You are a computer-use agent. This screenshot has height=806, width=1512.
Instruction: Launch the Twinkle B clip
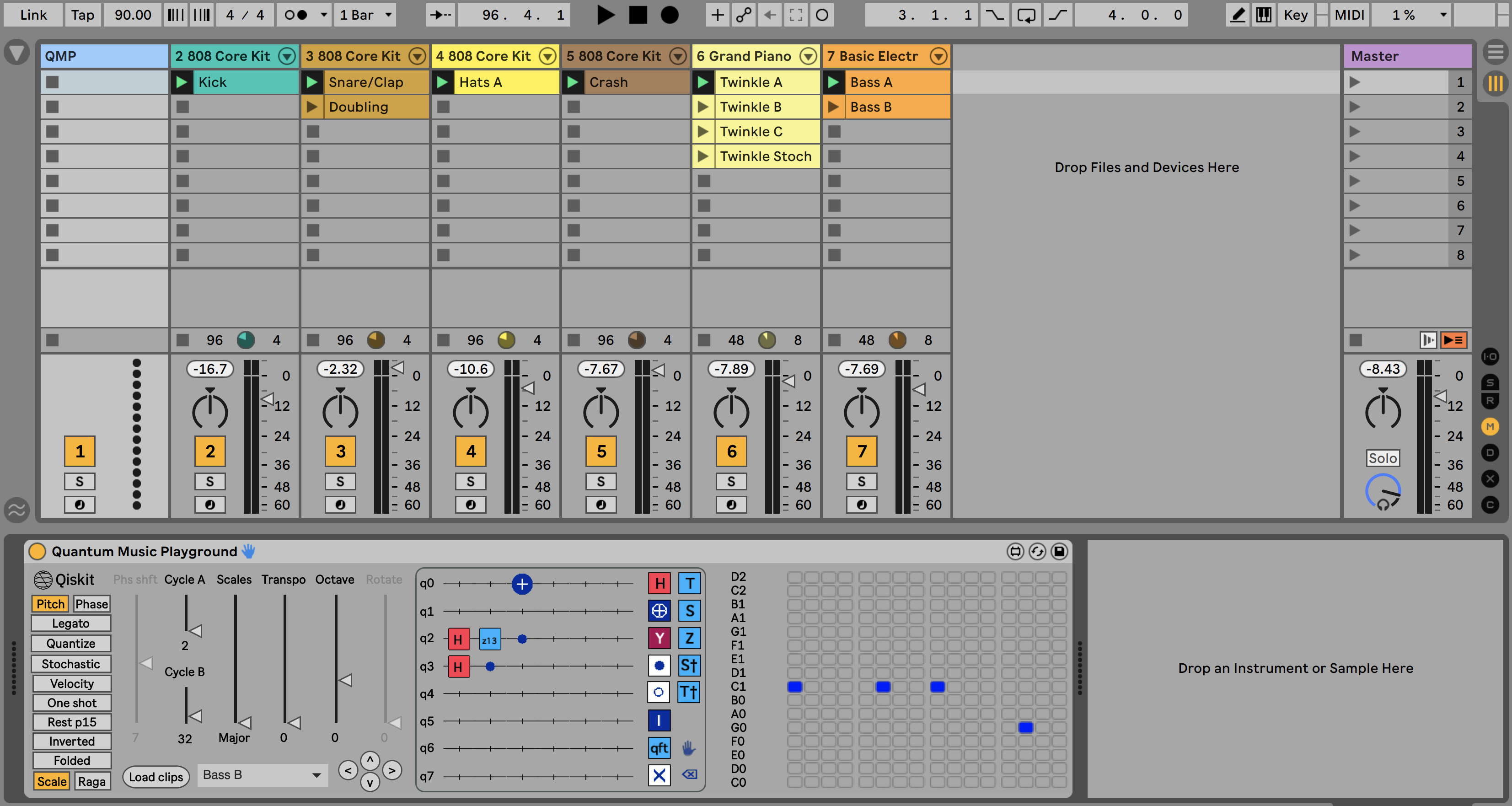[702, 107]
